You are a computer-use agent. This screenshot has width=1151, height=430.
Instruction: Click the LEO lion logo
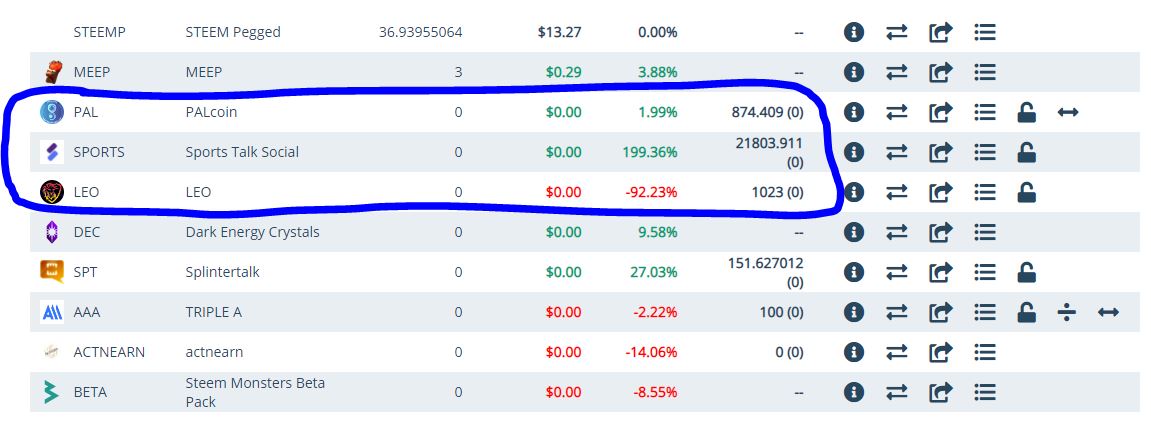[x=52, y=192]
